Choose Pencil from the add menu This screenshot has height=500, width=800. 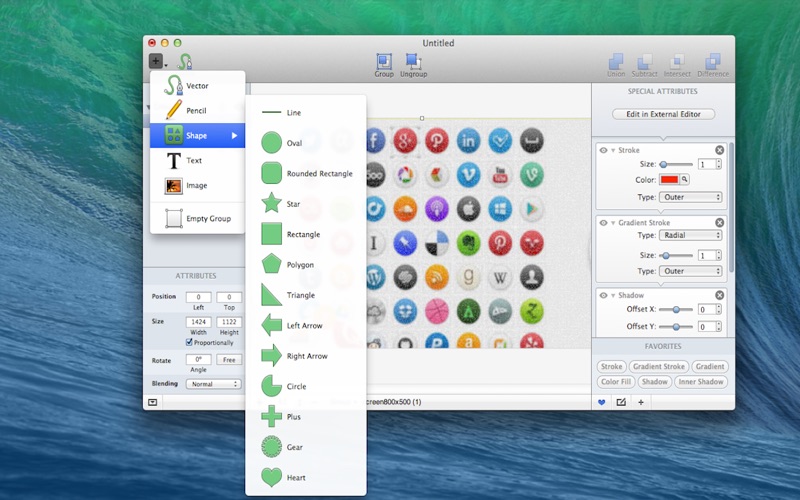pos(197,110)
